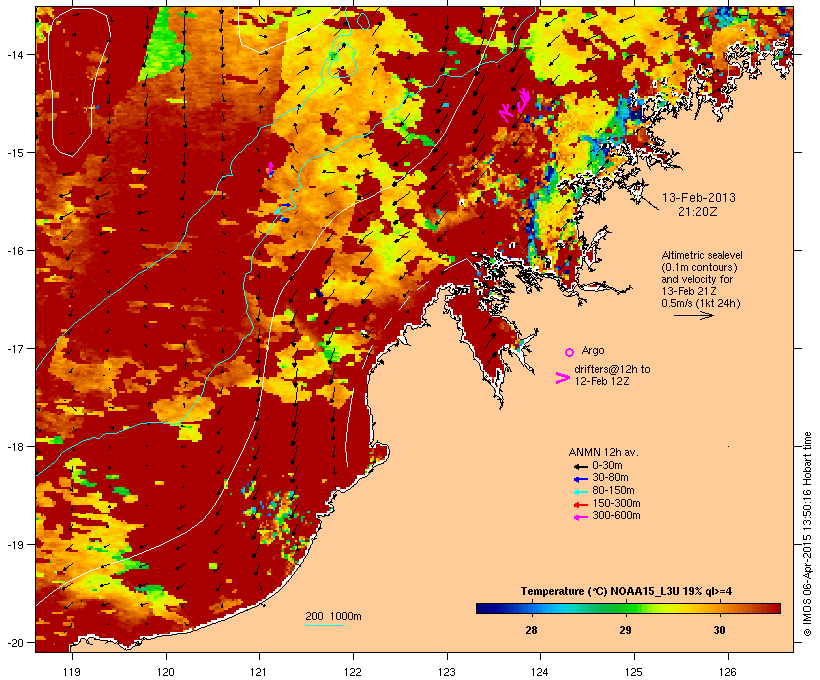Click the cyan 80-150m legend arrow

coord(580,492)
